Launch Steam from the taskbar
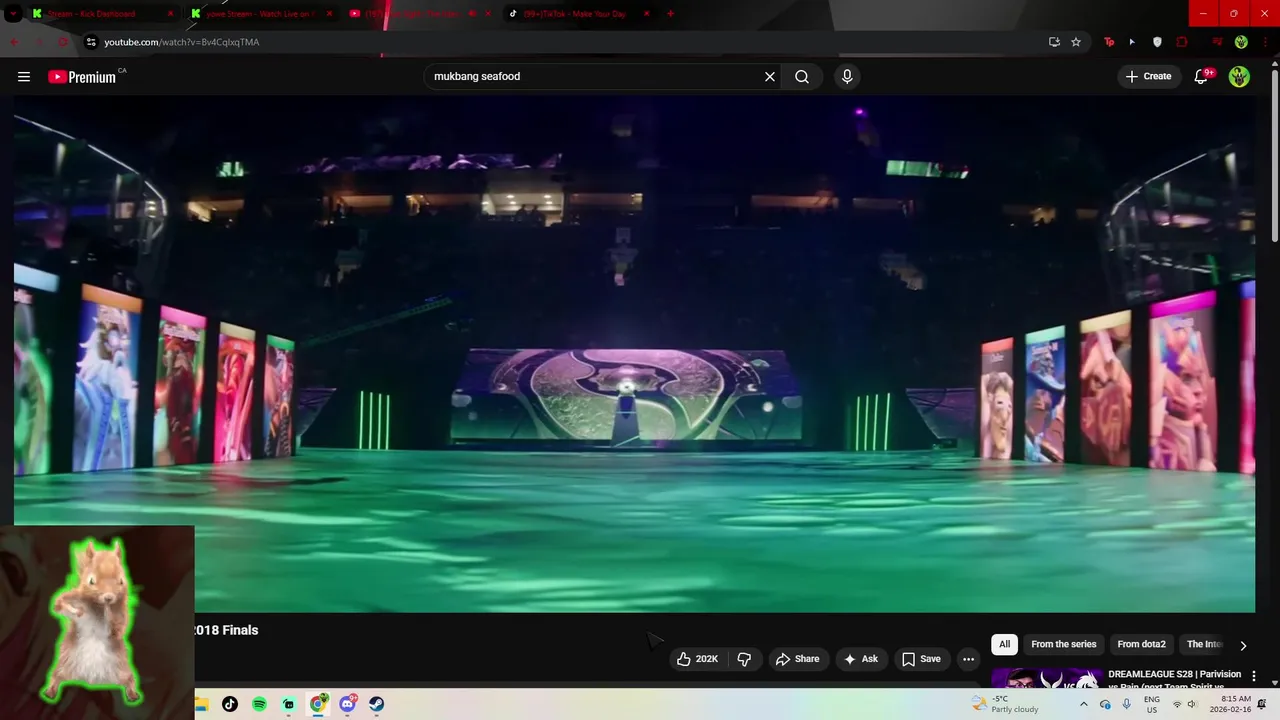1280x720 pixels. coord(377,704)
